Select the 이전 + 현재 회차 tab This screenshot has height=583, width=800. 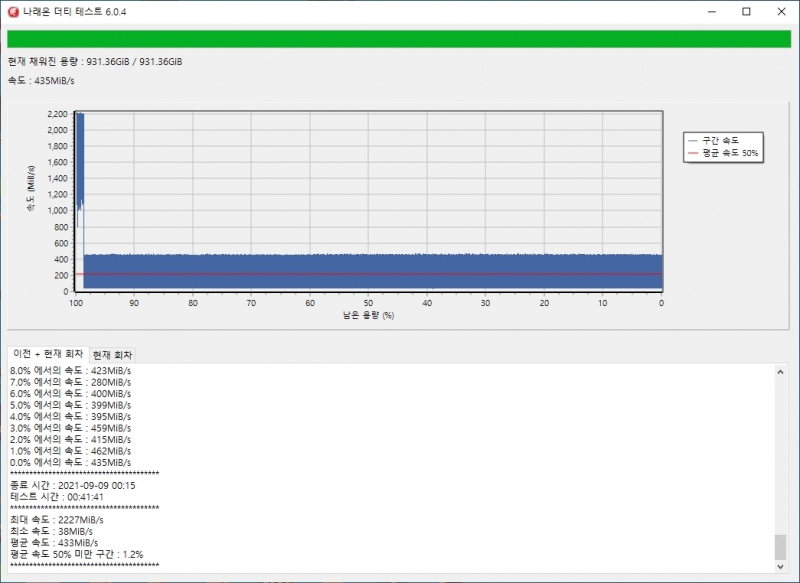pos(48,354)
